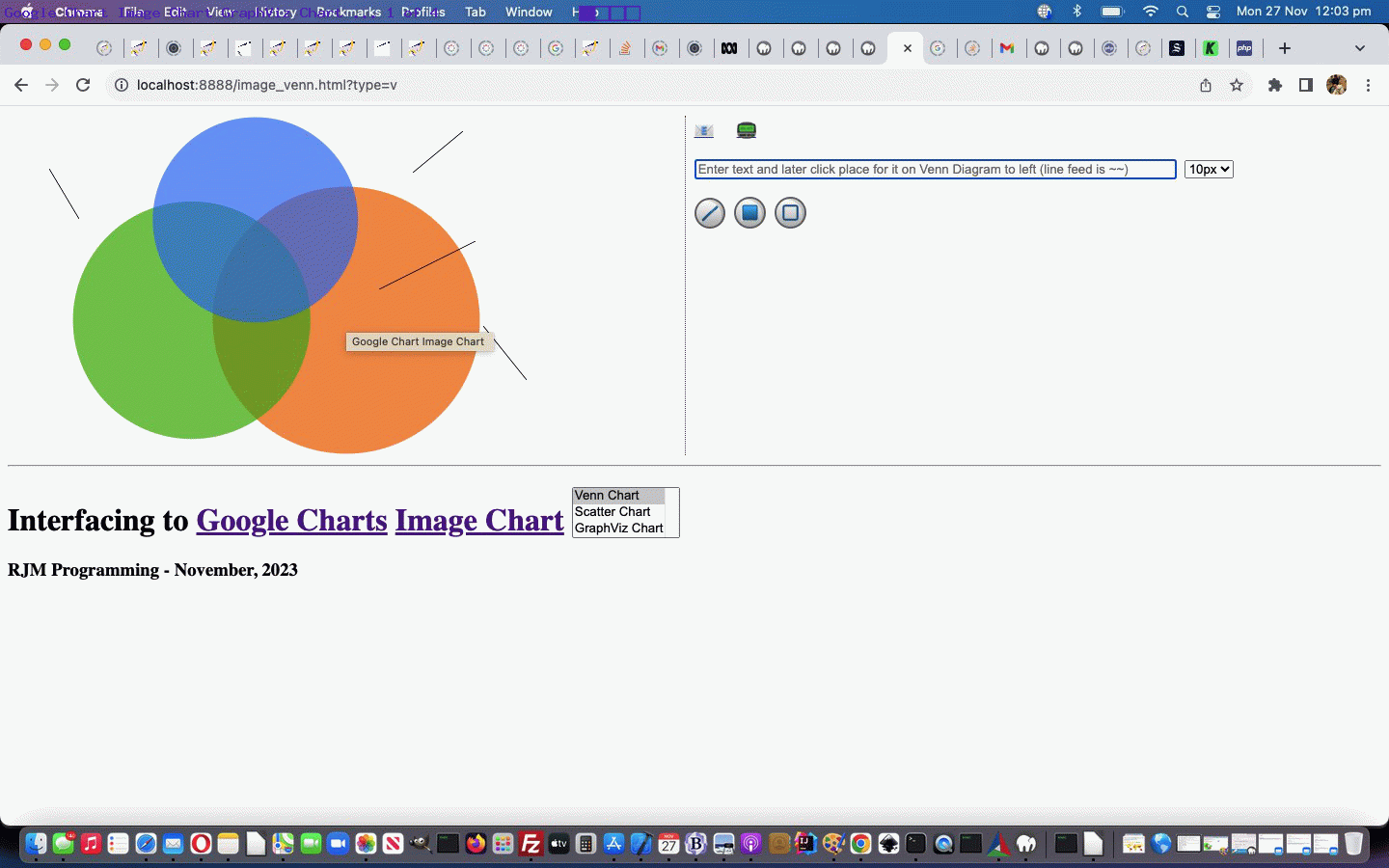The image size is (1389, 868).
Task: Close the active browser tab
Action: point(907,48)
